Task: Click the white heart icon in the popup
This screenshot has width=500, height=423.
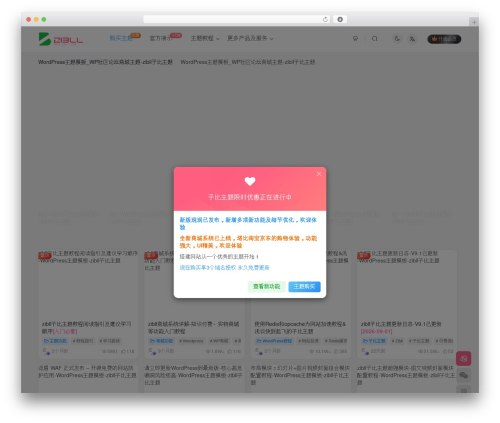Action: [x=250, y=181]
